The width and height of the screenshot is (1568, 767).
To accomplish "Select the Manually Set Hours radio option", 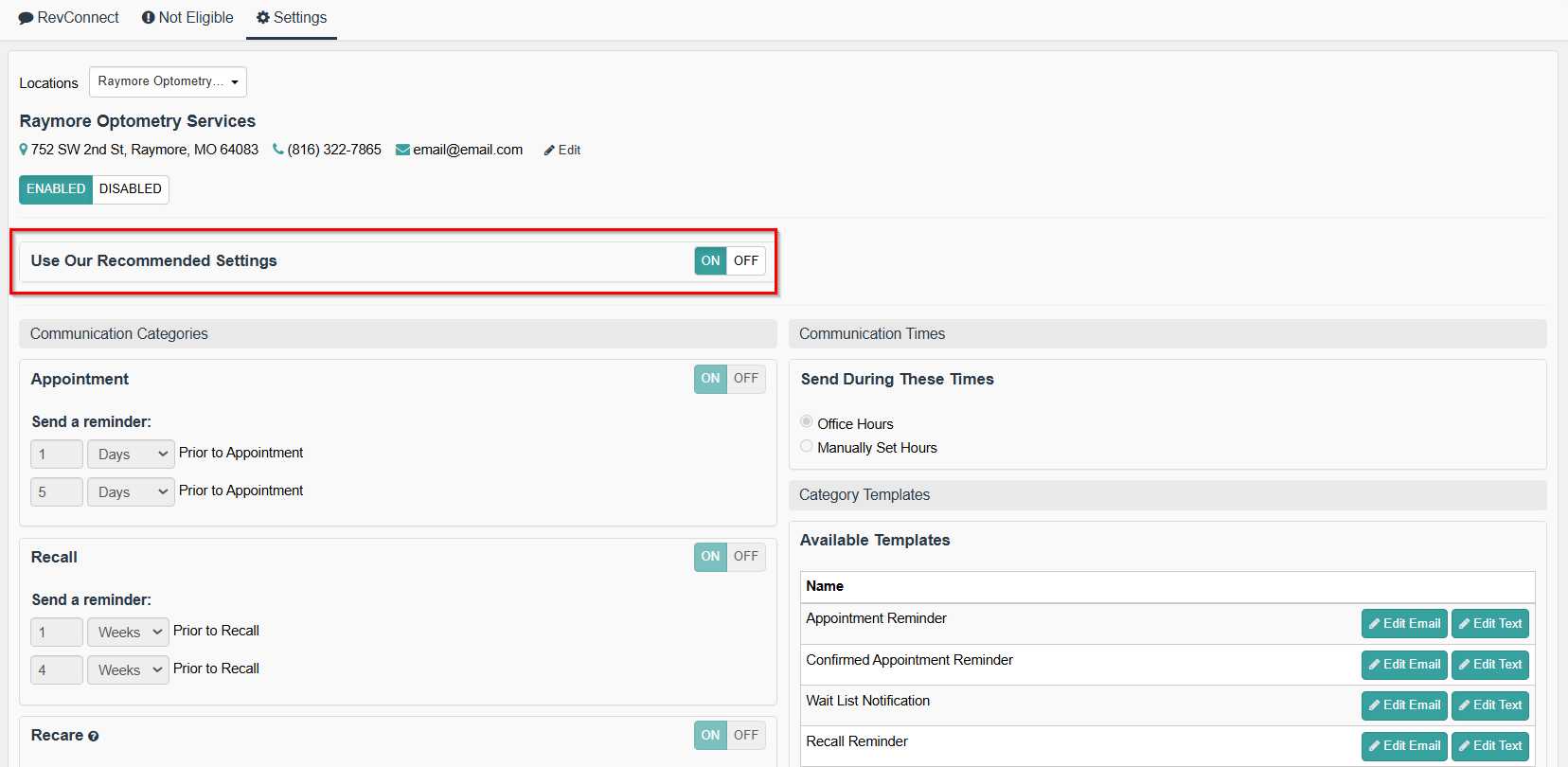I will (x=807, y=446).
